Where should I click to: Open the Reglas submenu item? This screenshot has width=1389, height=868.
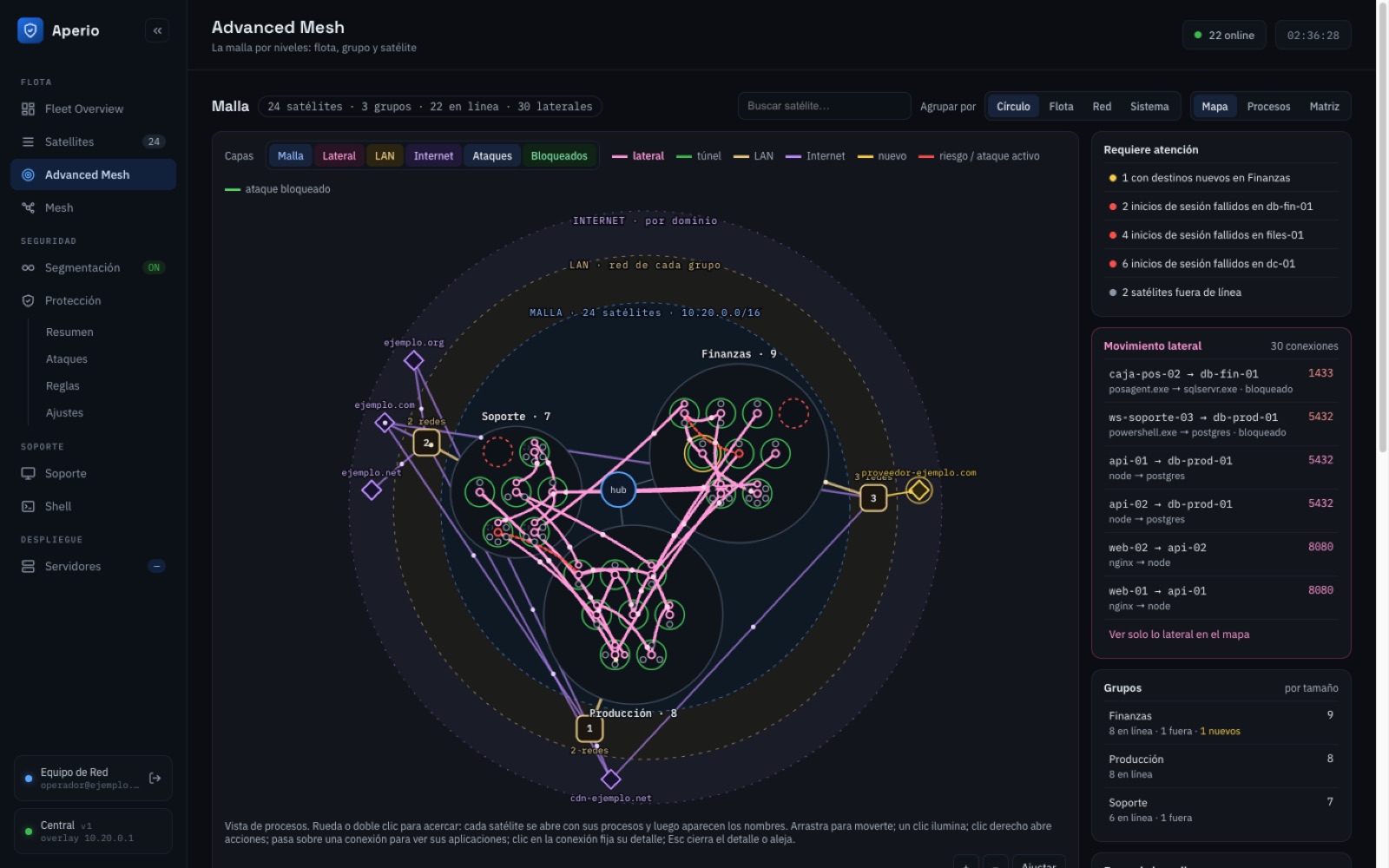tap(63, 386)
